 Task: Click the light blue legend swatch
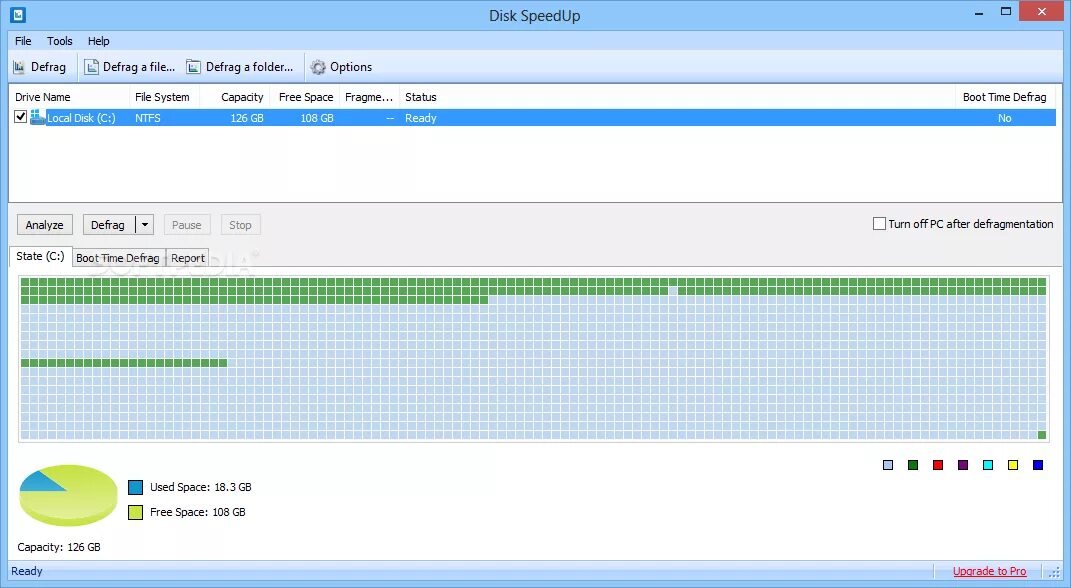click(888, 465)
